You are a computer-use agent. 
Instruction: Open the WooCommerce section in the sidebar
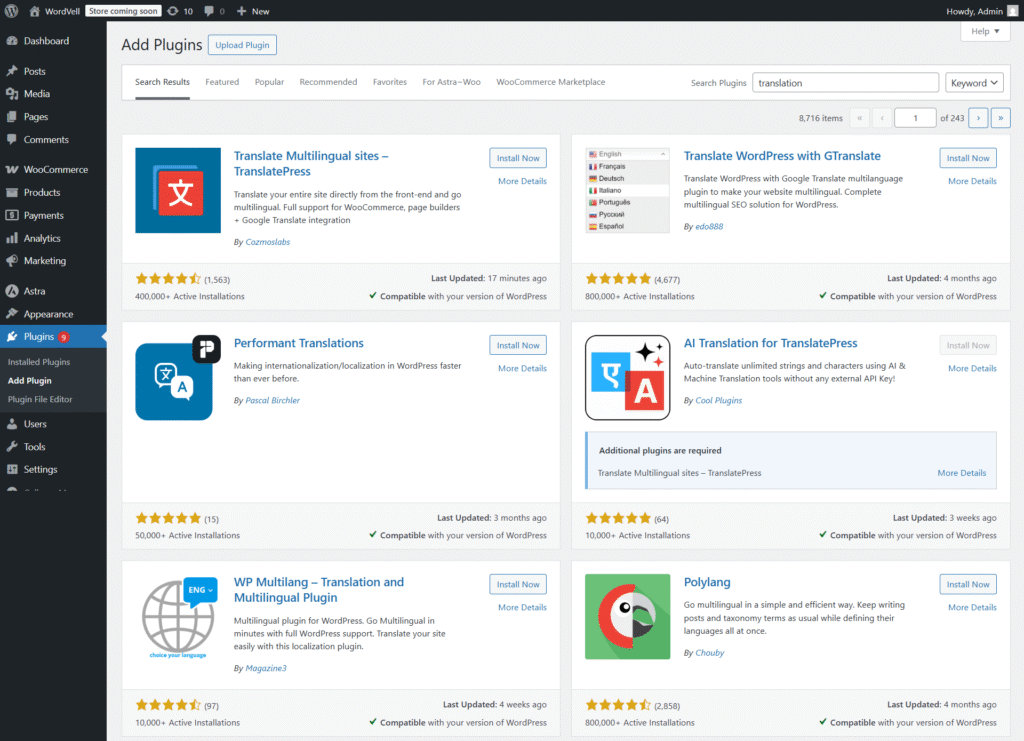(x=55, y=168)
